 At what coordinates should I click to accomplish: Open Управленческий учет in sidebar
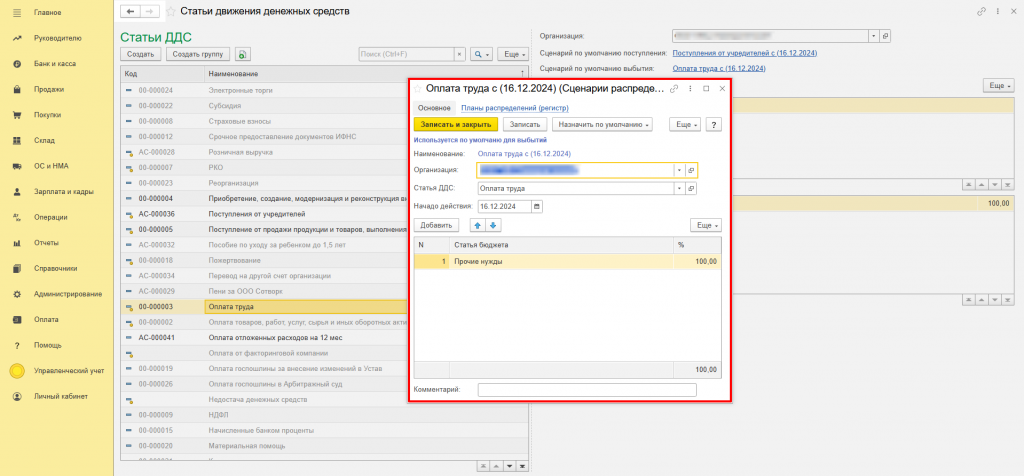pyautogui.click(x=69, y=371)
